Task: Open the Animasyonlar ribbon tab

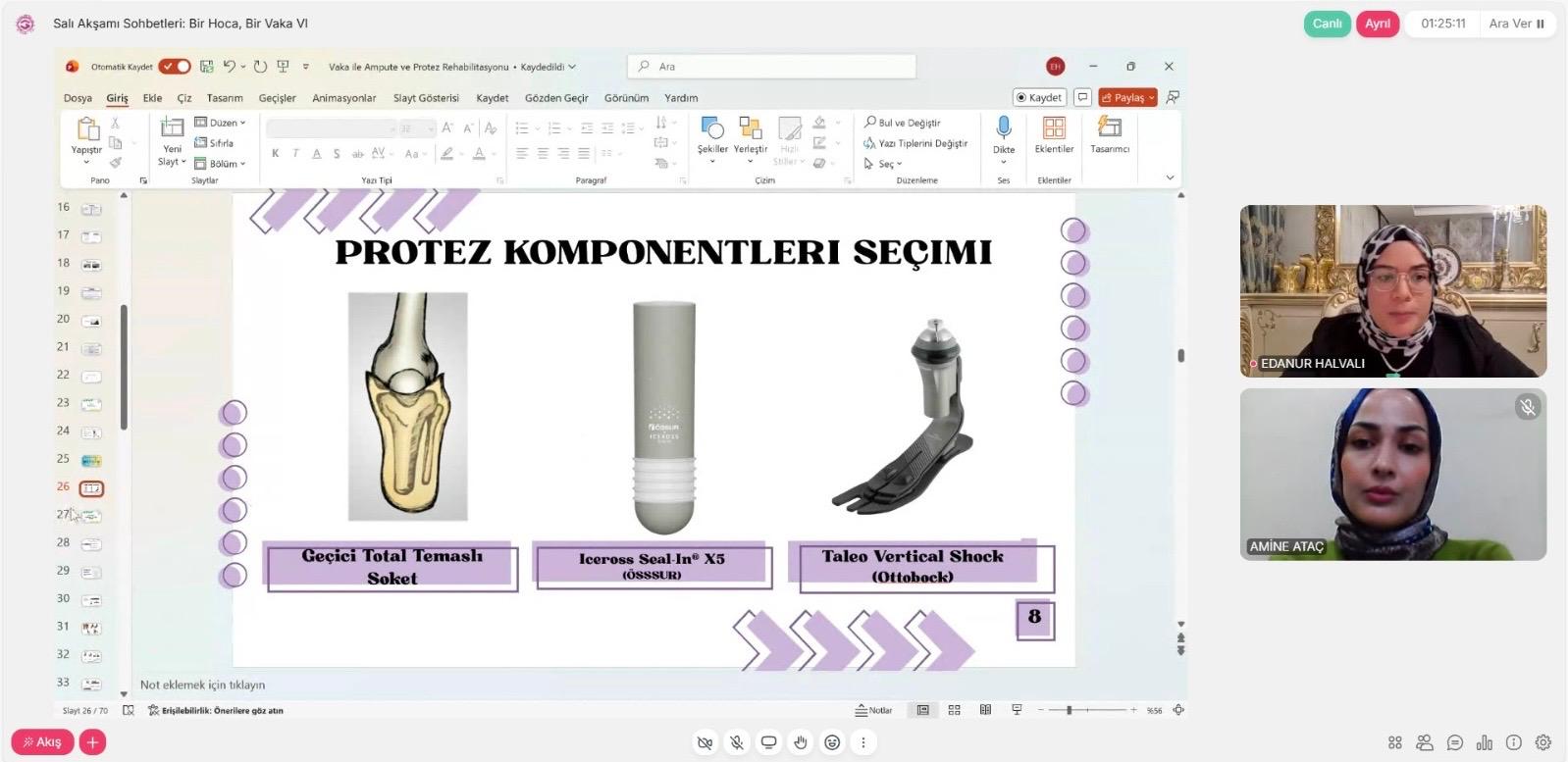Action: click(x=343, y=98)
